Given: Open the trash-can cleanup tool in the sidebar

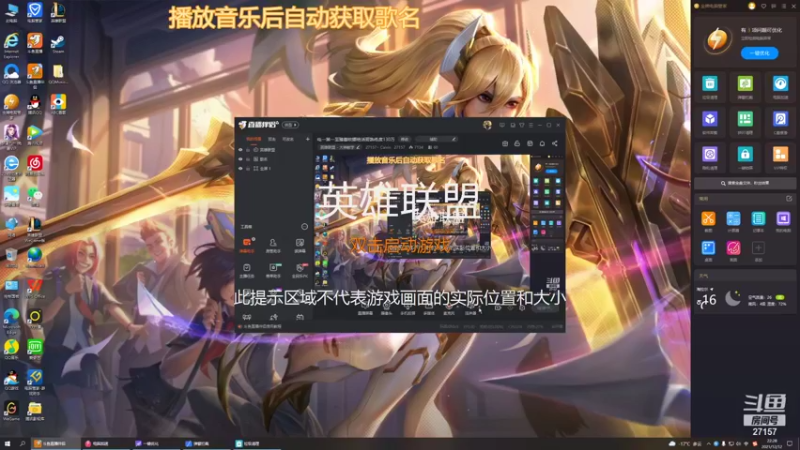Looking at the screenshot, I should [710, 86].
